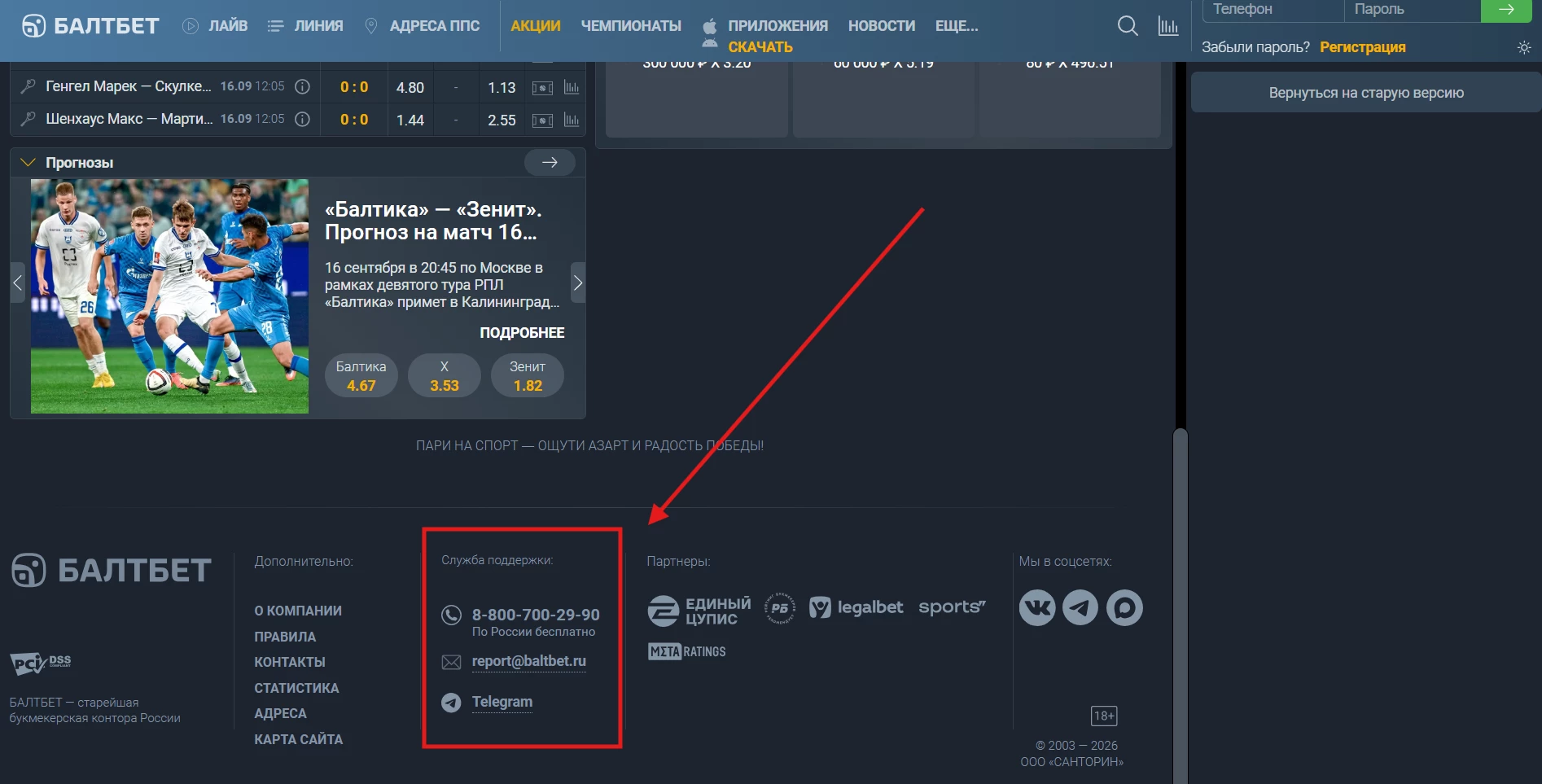Open the АКЦИИ page
This screenshot has width=1542, height=784.
pos(536,26)
